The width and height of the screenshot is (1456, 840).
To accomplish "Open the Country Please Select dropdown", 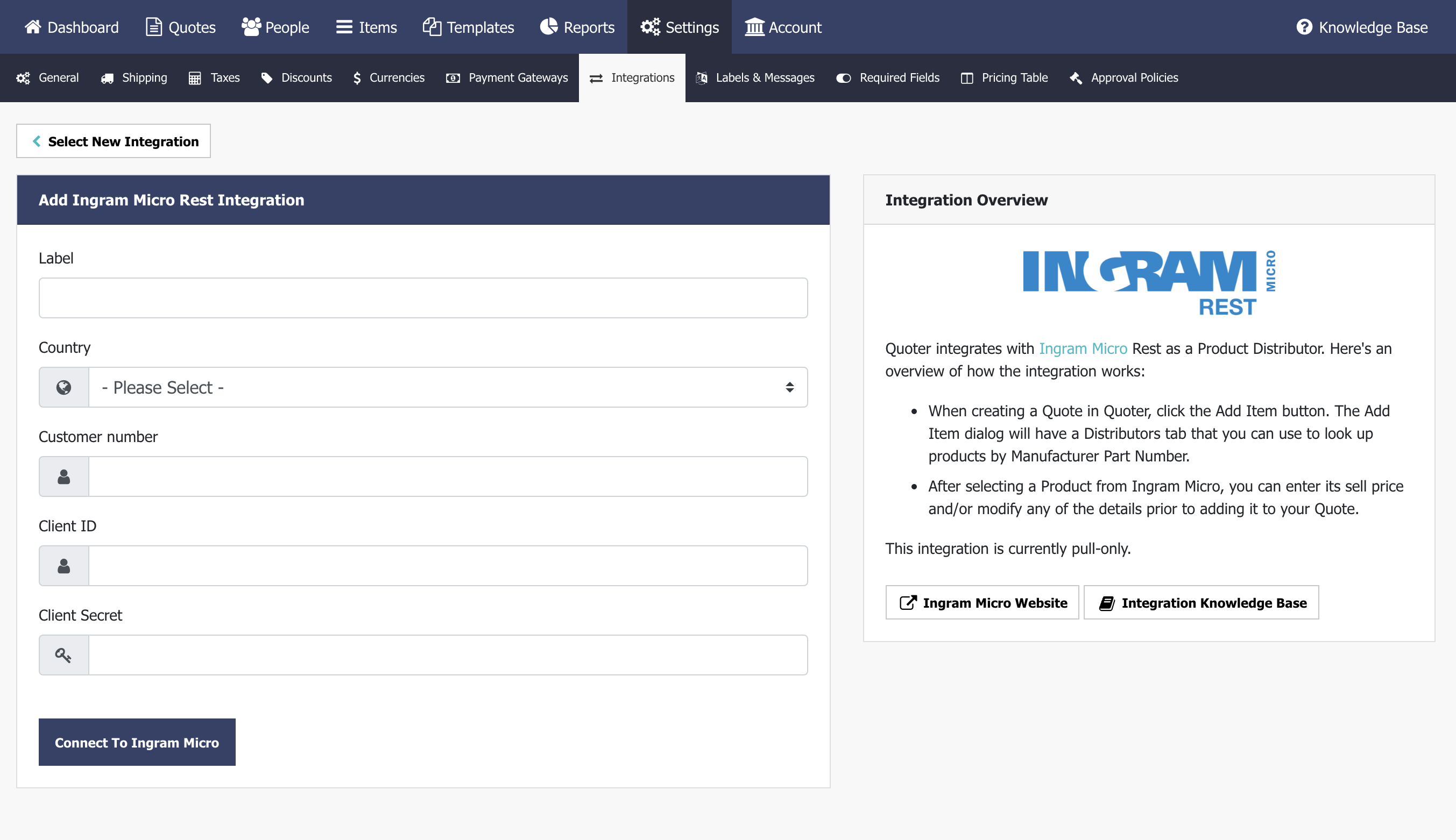I will tap(448, 387).
